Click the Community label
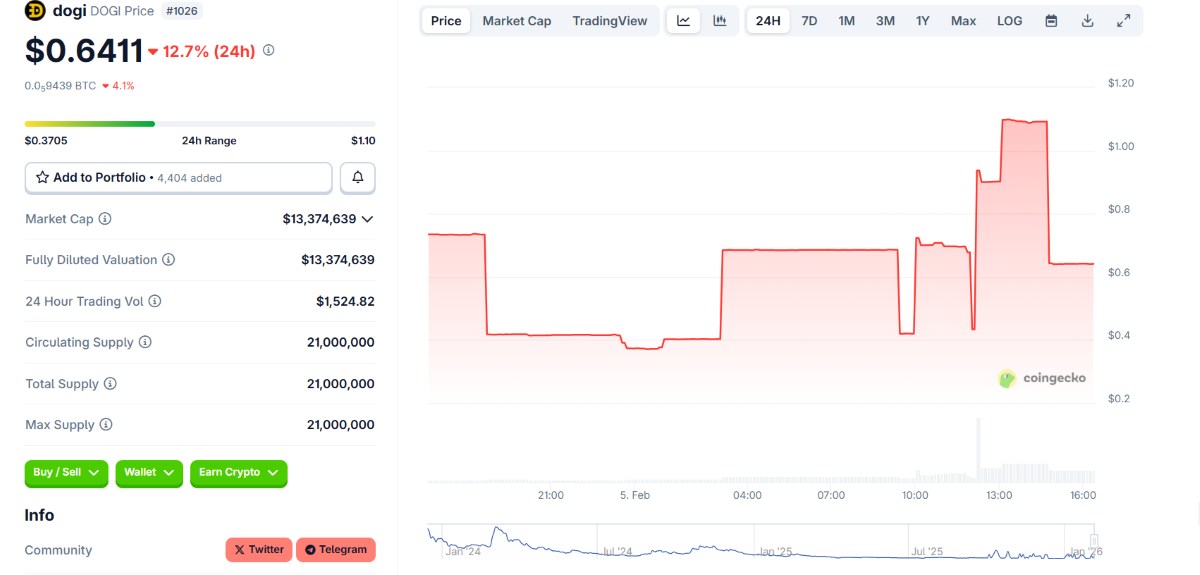 [x=58, y=550]
